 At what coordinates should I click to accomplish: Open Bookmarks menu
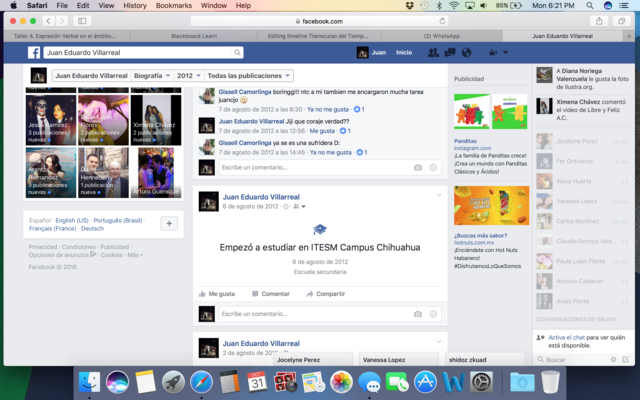174,5
